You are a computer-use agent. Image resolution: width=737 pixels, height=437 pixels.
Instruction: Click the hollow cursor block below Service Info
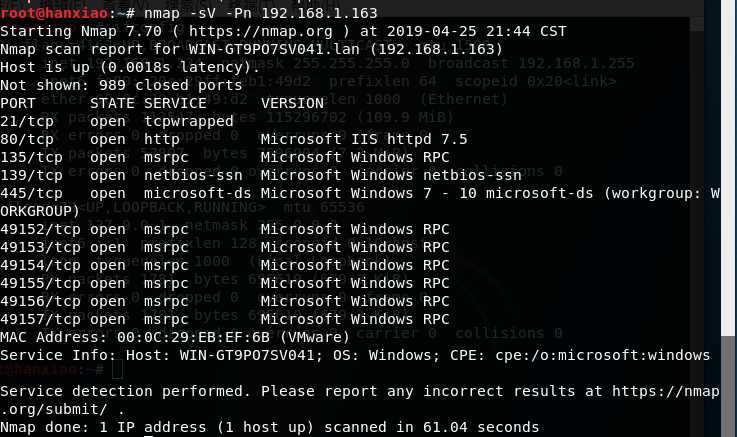tap(118, 370)
